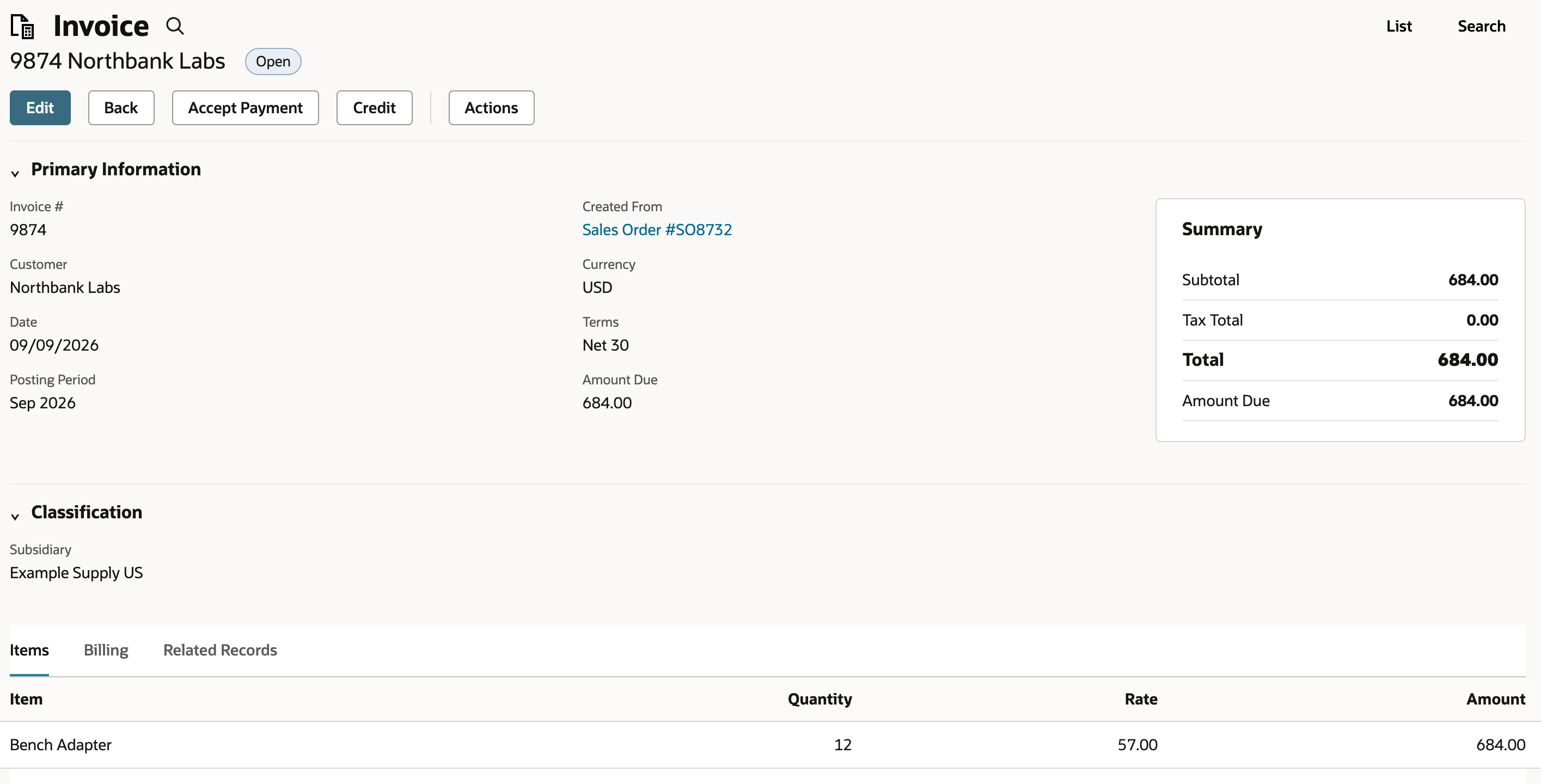This screenshot has width=1541, height=784.
Task: Click the Item column header
Action: pos(26,699)
